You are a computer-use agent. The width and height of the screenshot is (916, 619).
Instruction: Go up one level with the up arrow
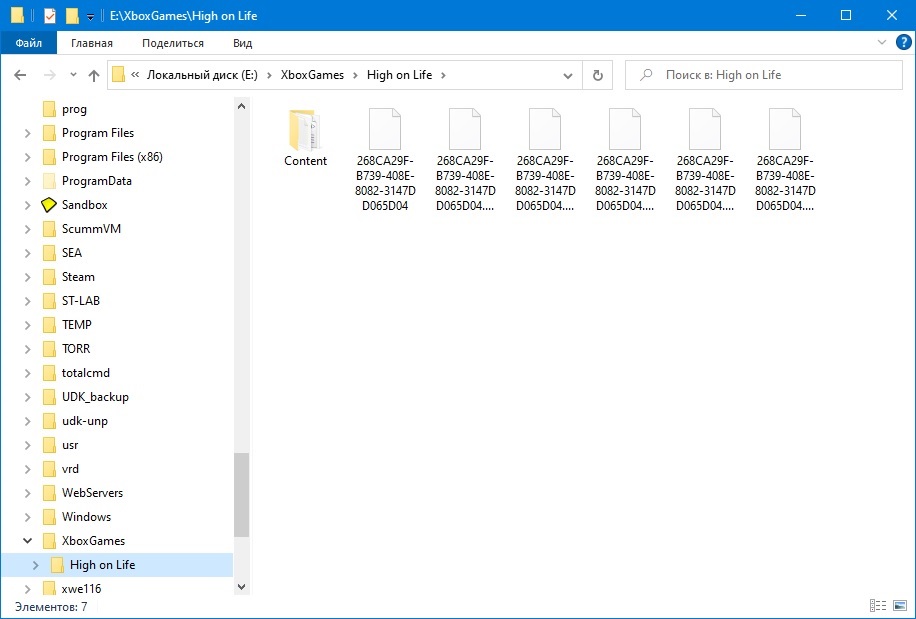(93, 75)
